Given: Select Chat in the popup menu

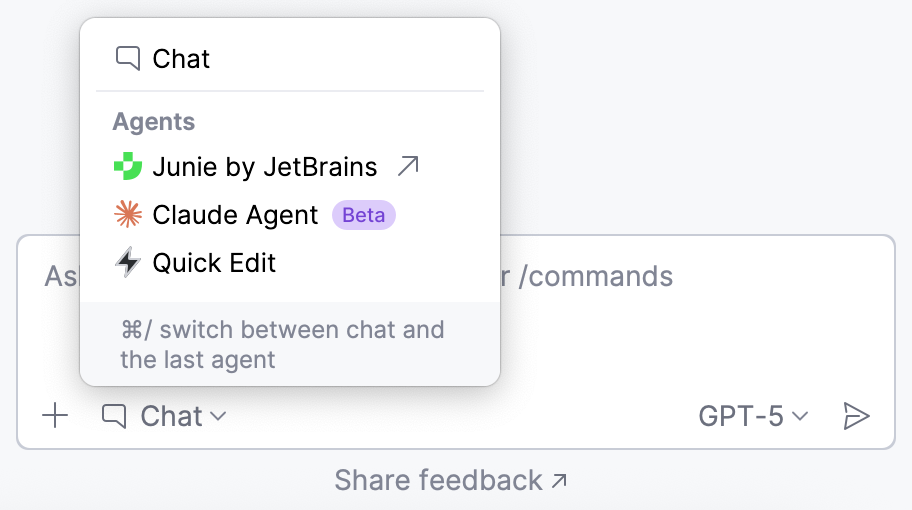Looking at the screenshot, I should click(181, 59).
